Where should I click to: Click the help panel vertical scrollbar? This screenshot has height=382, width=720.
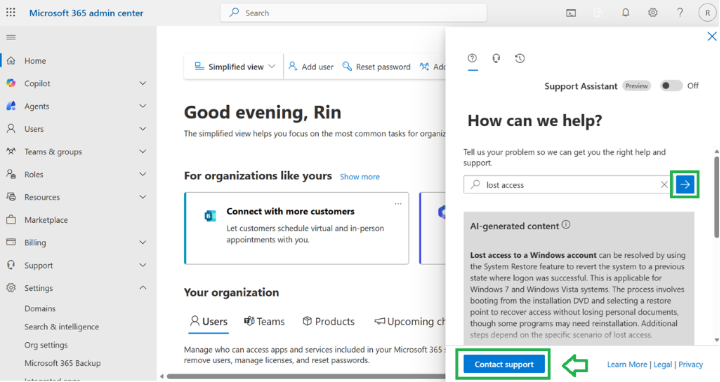pos(716,197)
